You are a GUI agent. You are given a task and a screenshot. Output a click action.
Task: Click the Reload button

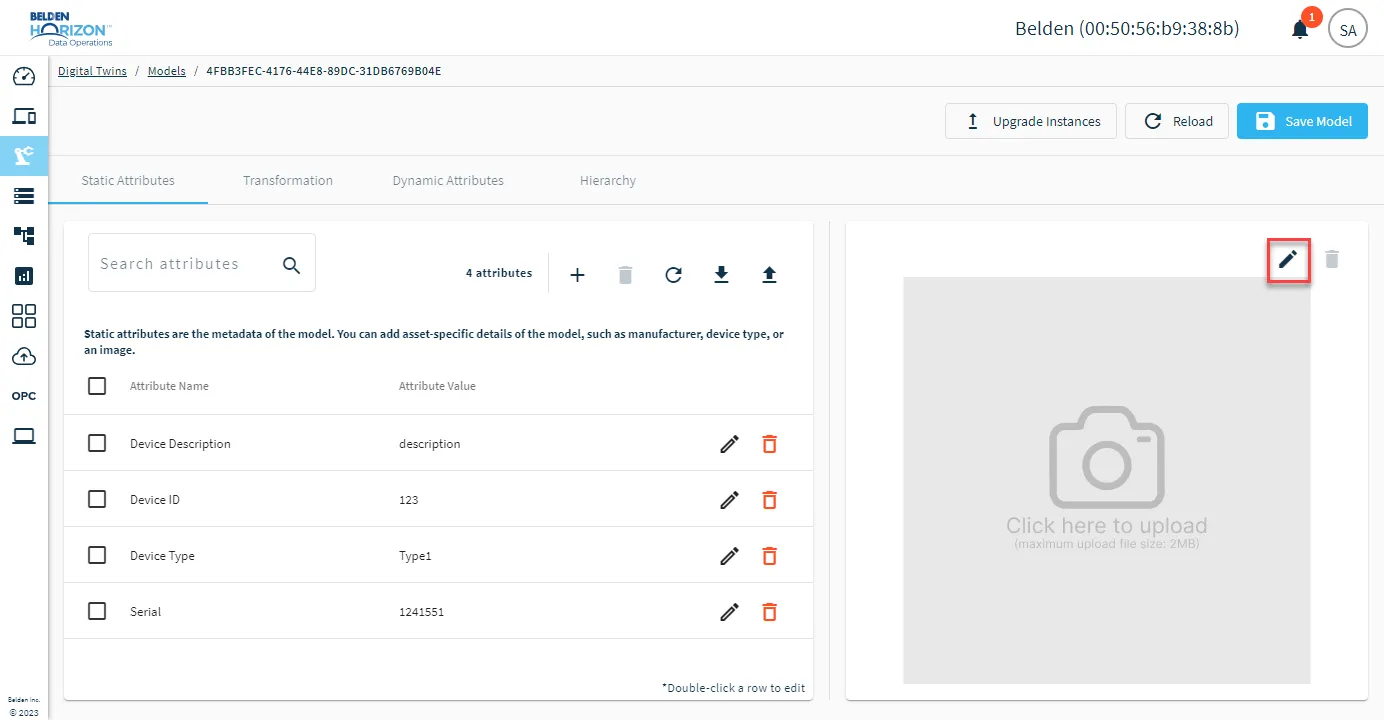(x=1177, y=121)
